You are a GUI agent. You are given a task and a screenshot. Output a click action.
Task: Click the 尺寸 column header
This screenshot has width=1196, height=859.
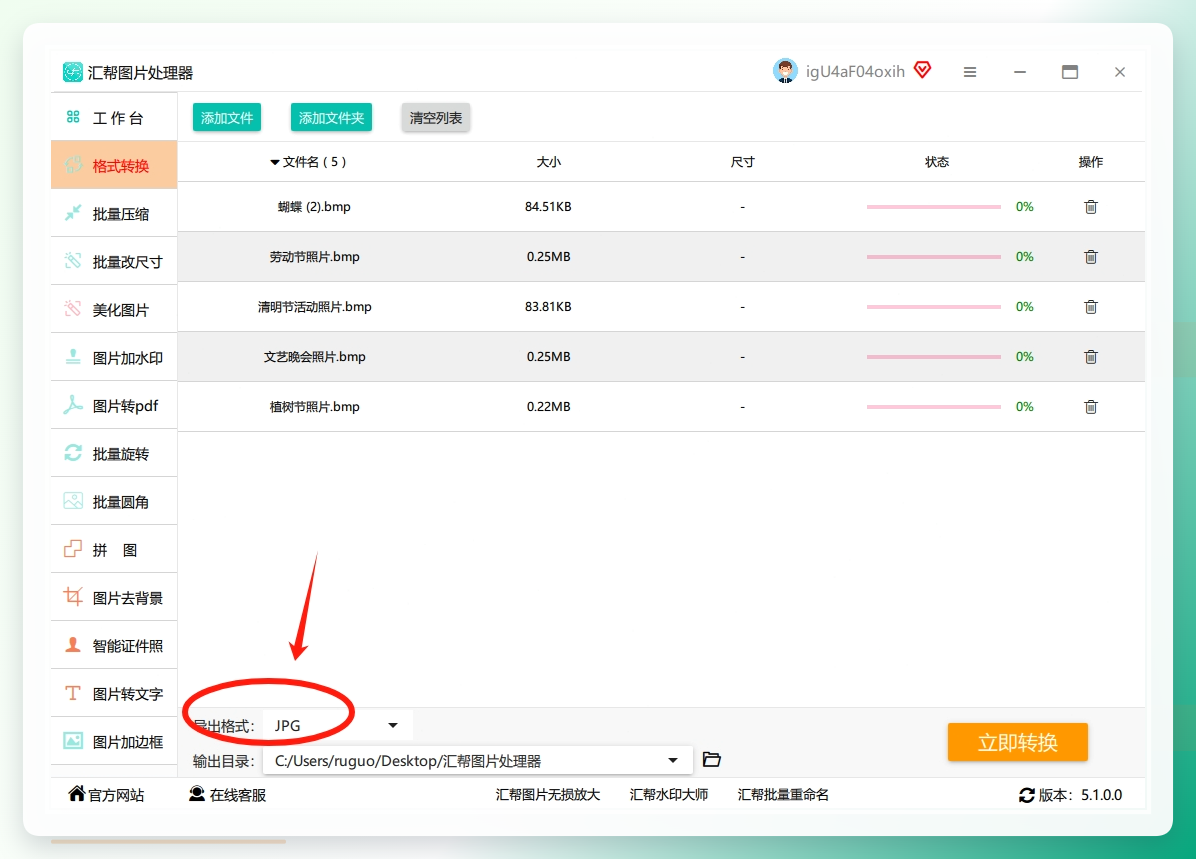[742, 162]
